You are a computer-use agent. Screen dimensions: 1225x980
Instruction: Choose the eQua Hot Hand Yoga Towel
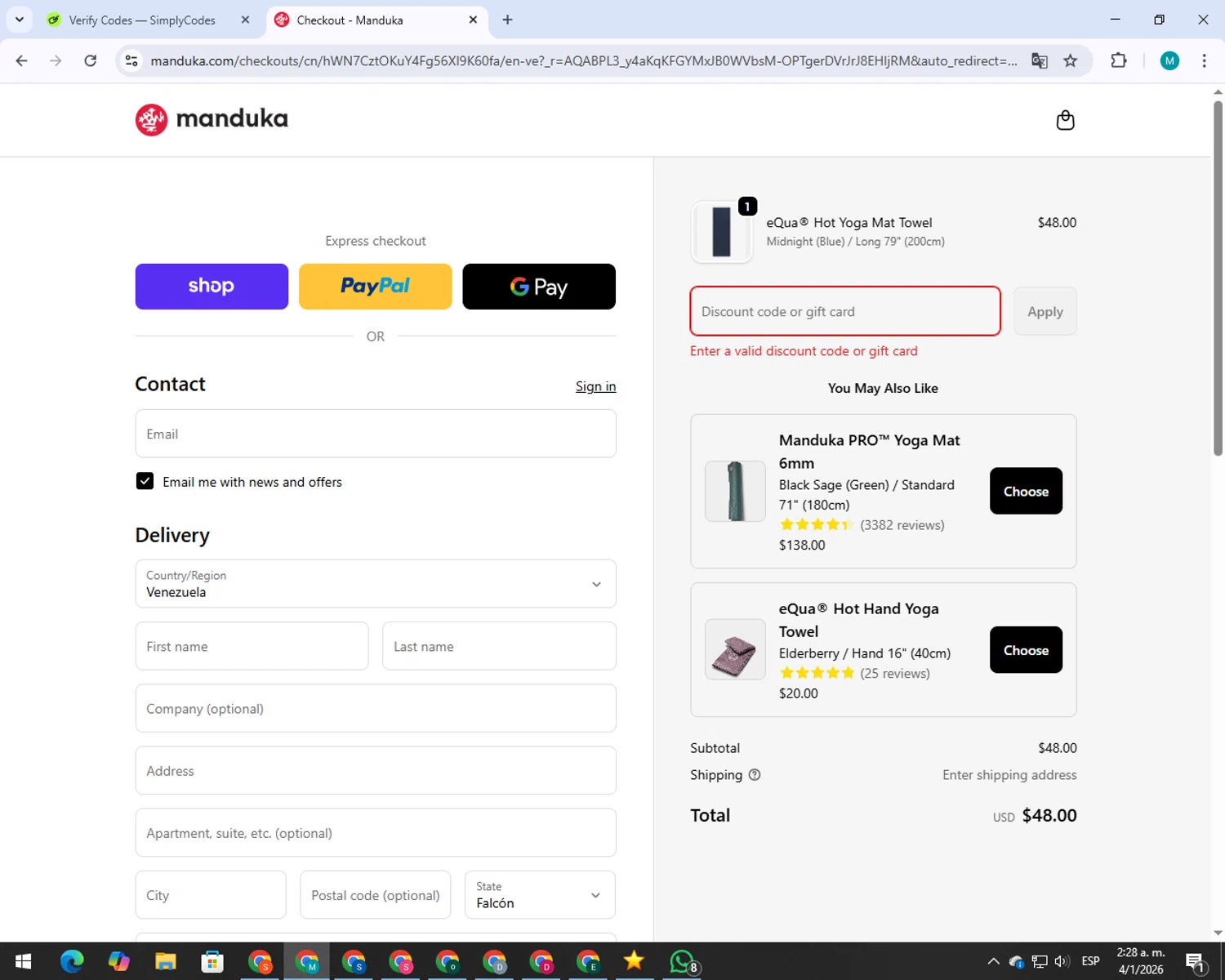pos(1026,650)
